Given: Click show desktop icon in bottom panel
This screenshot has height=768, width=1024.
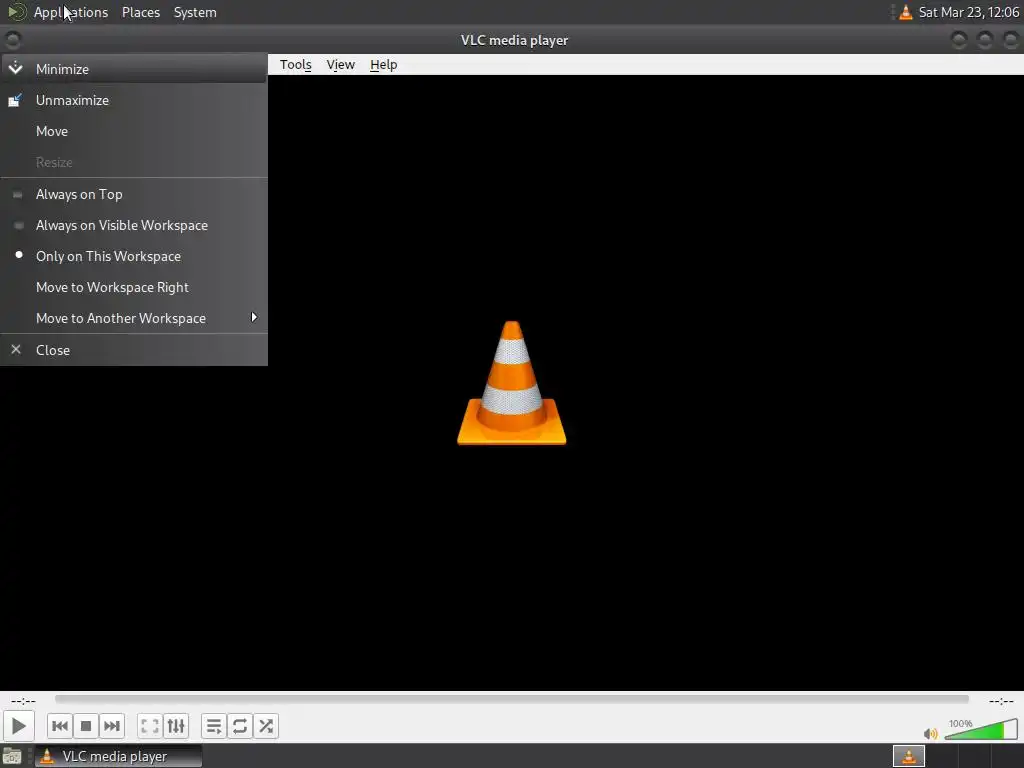Looking at the screenshot, I should 12,756.
